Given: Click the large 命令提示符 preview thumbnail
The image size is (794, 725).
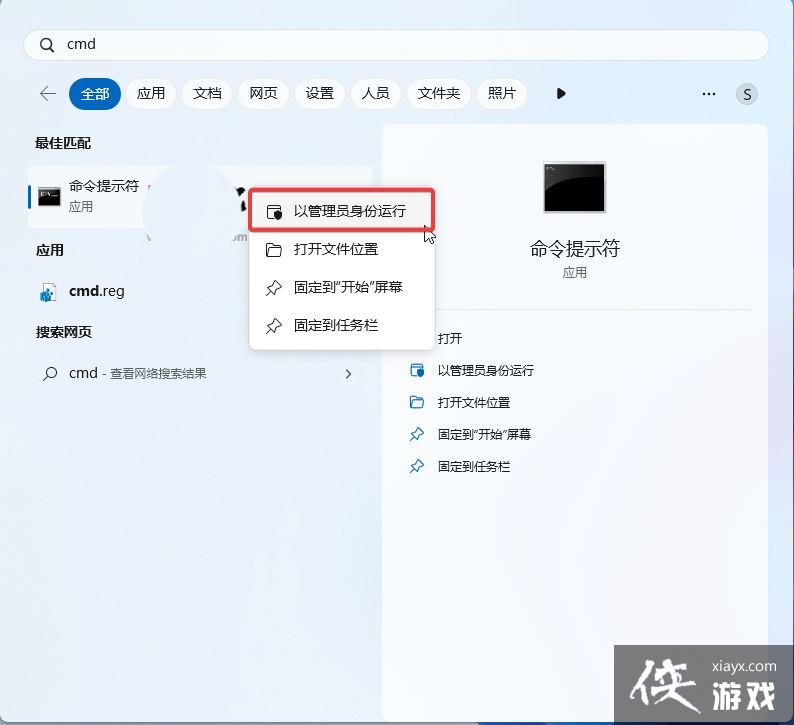Looking at the screenshot, I should (x=574, y=187).
